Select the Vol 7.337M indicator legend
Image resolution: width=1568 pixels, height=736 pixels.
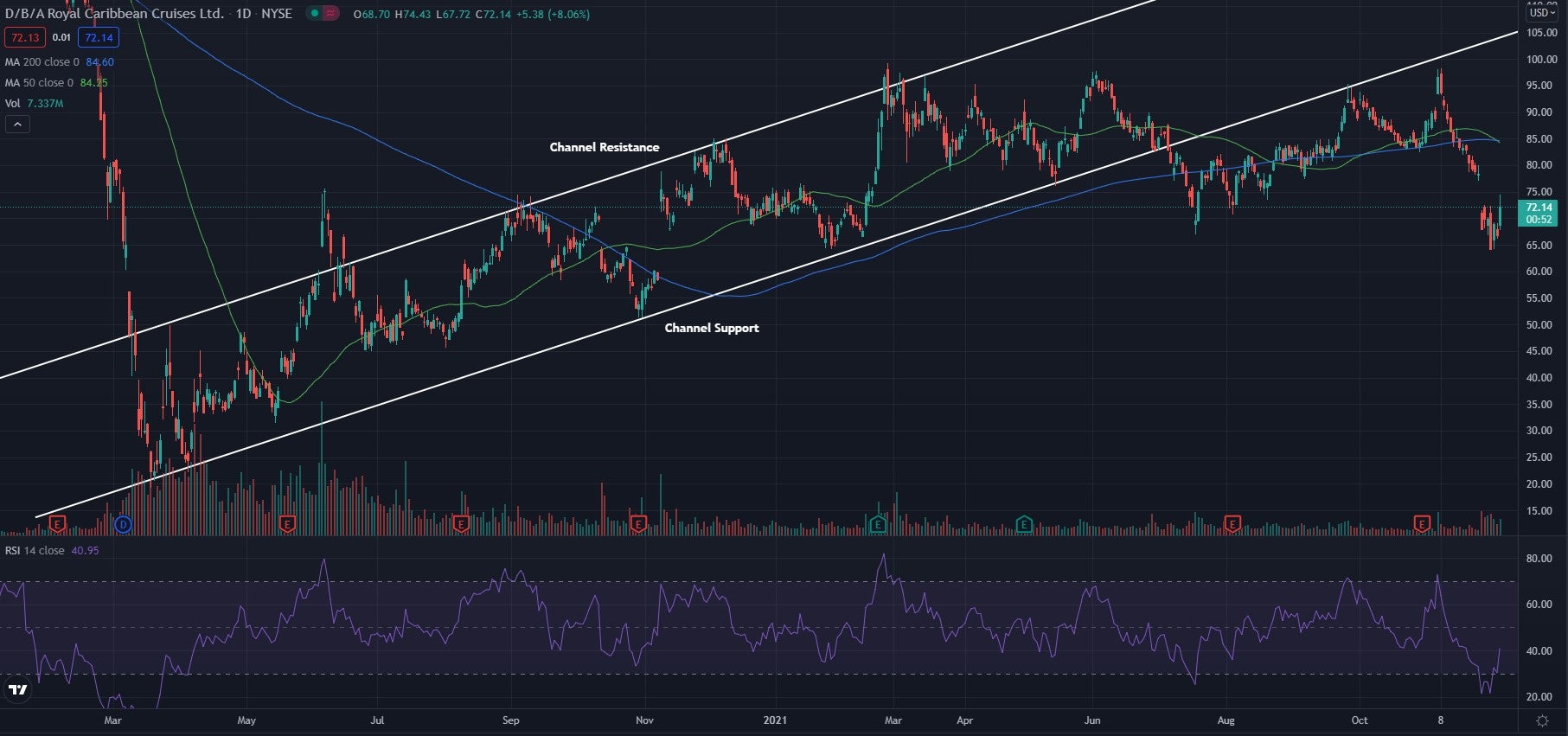coord(34,104)
